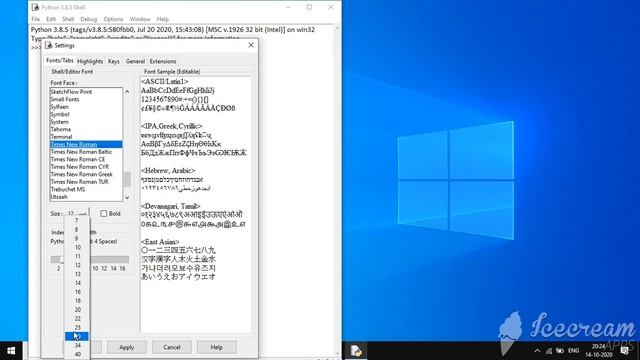Viewport: 640px width, 360px height.
Task: Open the Windows Start menu
Action: 11,351
